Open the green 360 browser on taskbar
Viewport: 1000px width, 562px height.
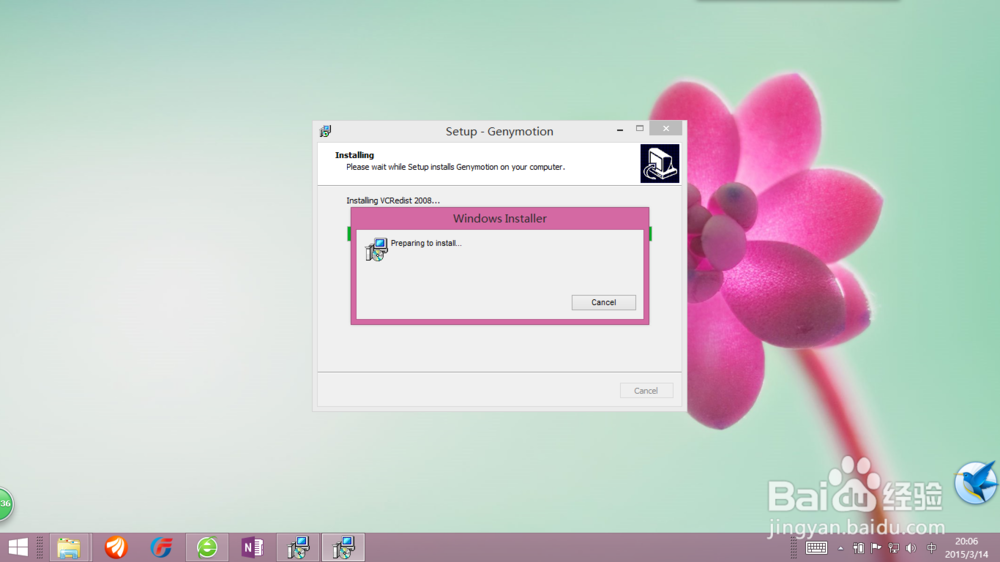pos(207,547)
